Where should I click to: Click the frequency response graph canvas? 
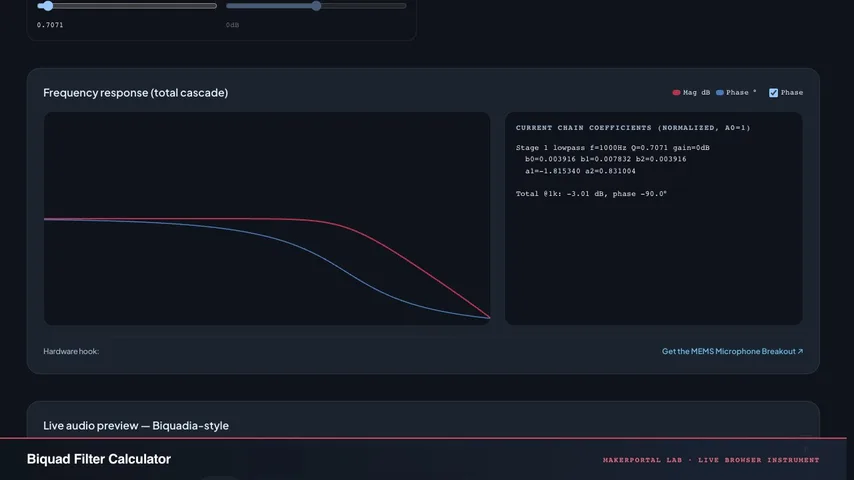(267, 218)
